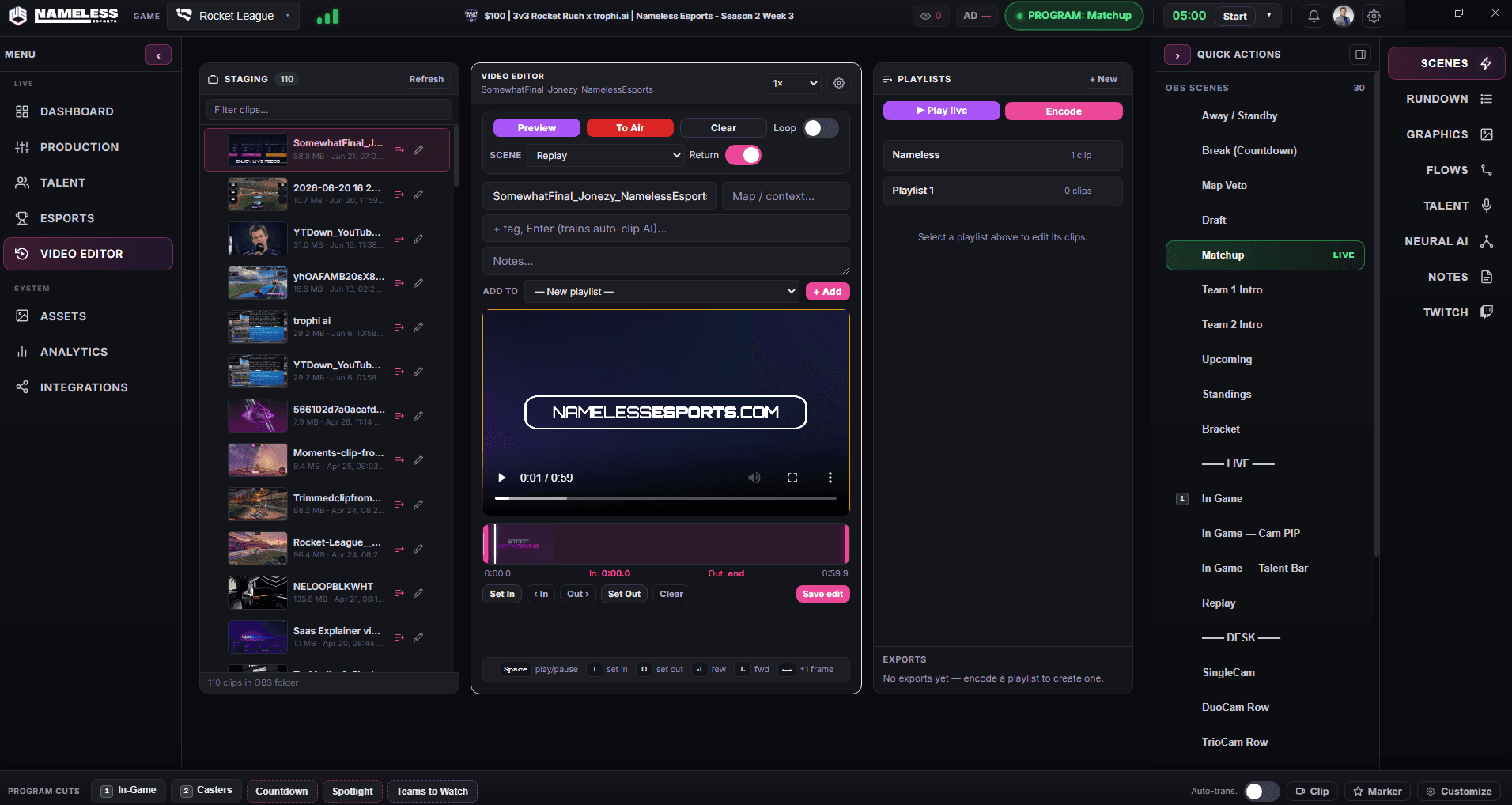Enter fullscreen in video player
This screenshot has width=1512, height=805.
coord(792,478)
